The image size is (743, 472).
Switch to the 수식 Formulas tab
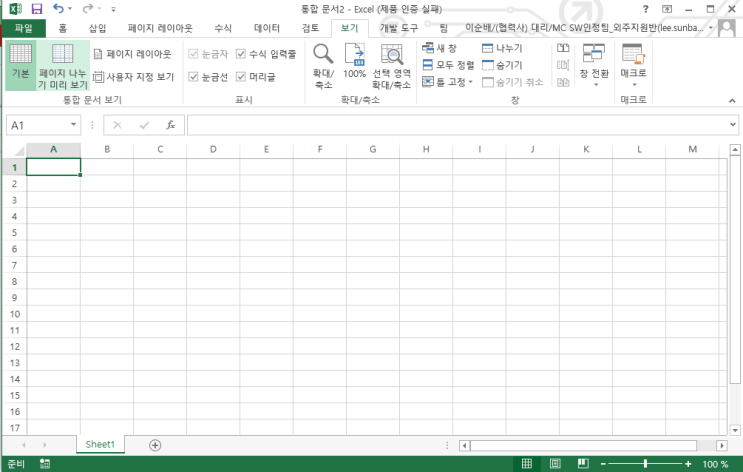coord(223,28)
